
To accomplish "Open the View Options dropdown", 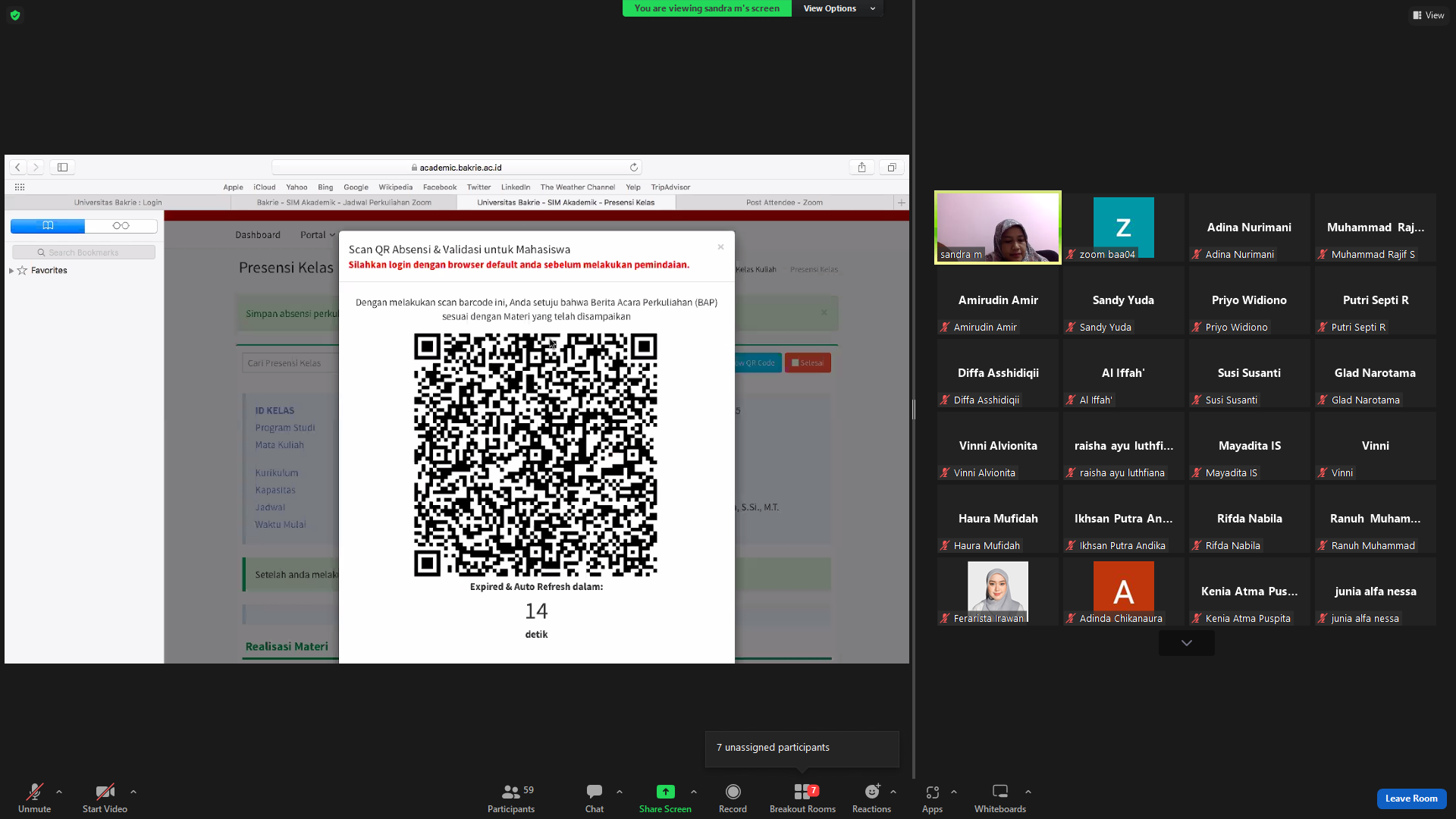I will click(838, 8).
